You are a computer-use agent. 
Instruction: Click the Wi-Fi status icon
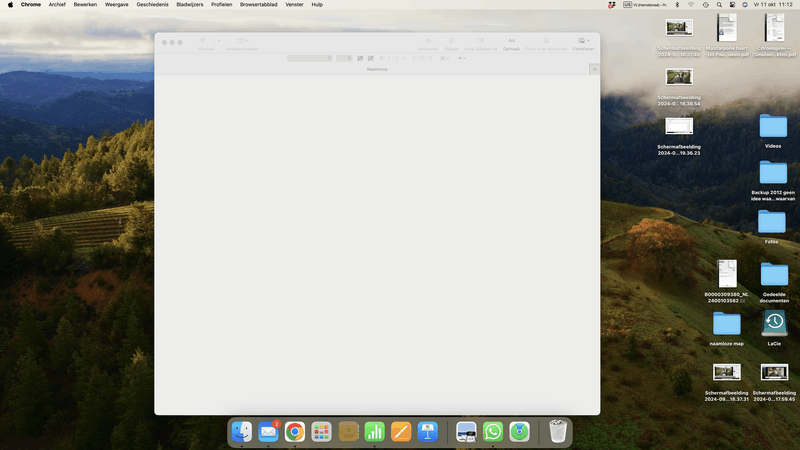tap(691, 5)
